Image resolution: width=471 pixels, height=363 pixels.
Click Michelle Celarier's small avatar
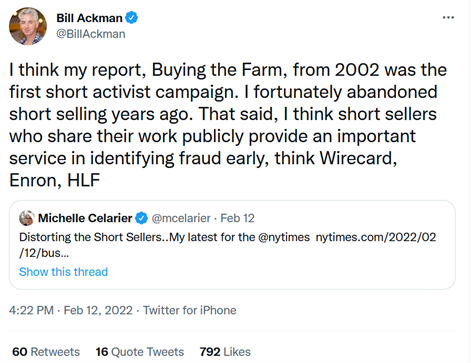tap(27, 218)
